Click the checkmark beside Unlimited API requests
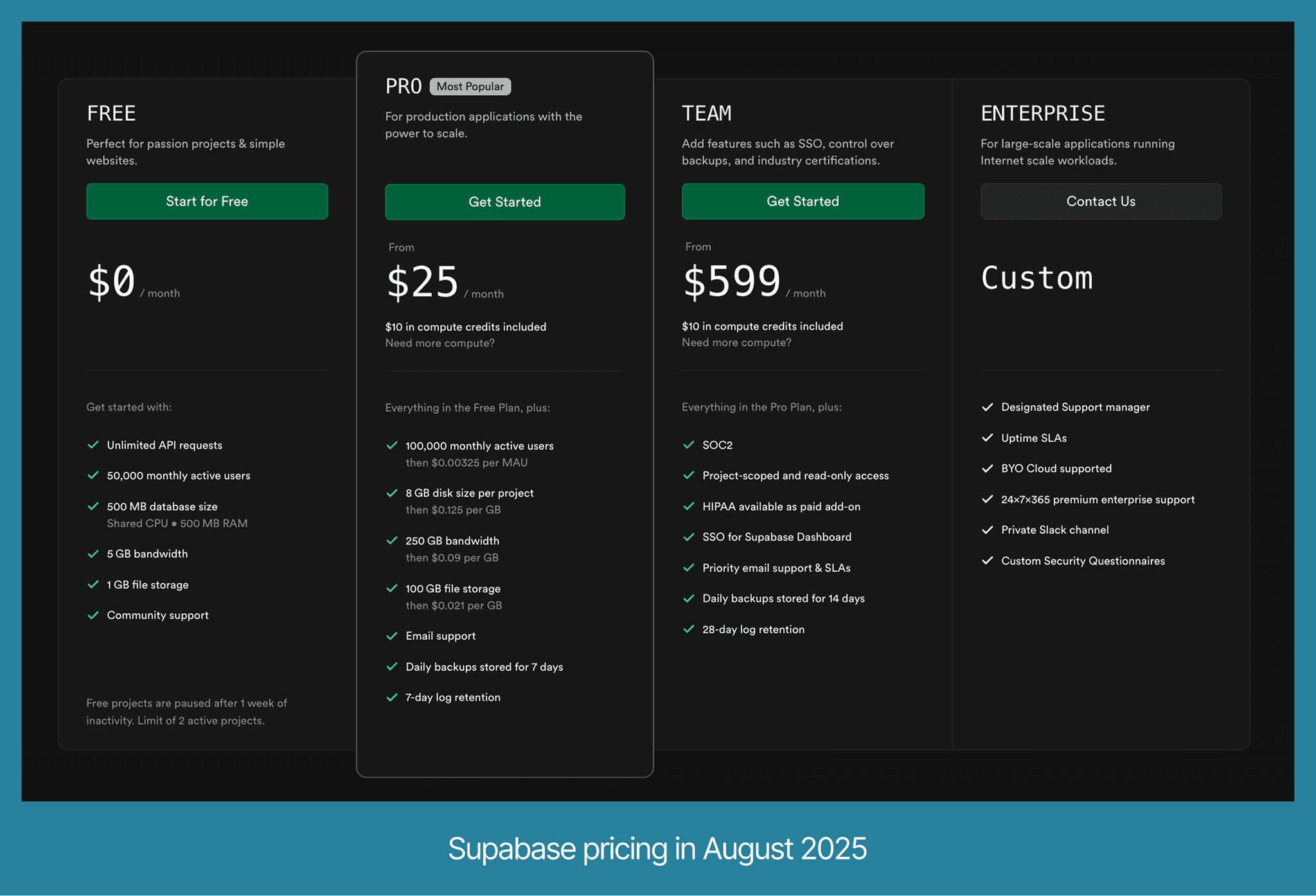 coord(93,444)
